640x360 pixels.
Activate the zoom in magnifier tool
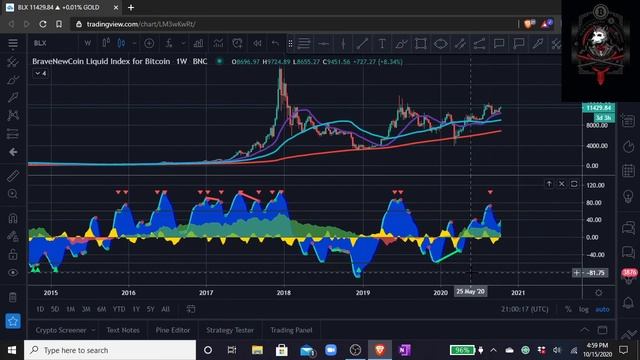tap(13, 194)
